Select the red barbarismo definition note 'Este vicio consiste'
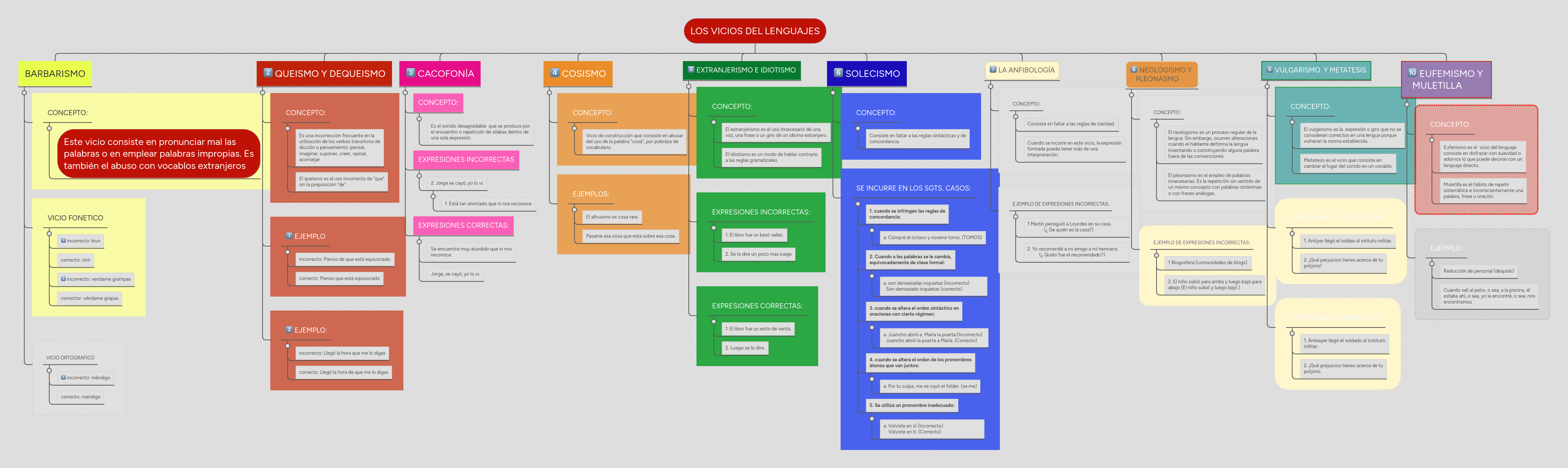 (159, 153)
